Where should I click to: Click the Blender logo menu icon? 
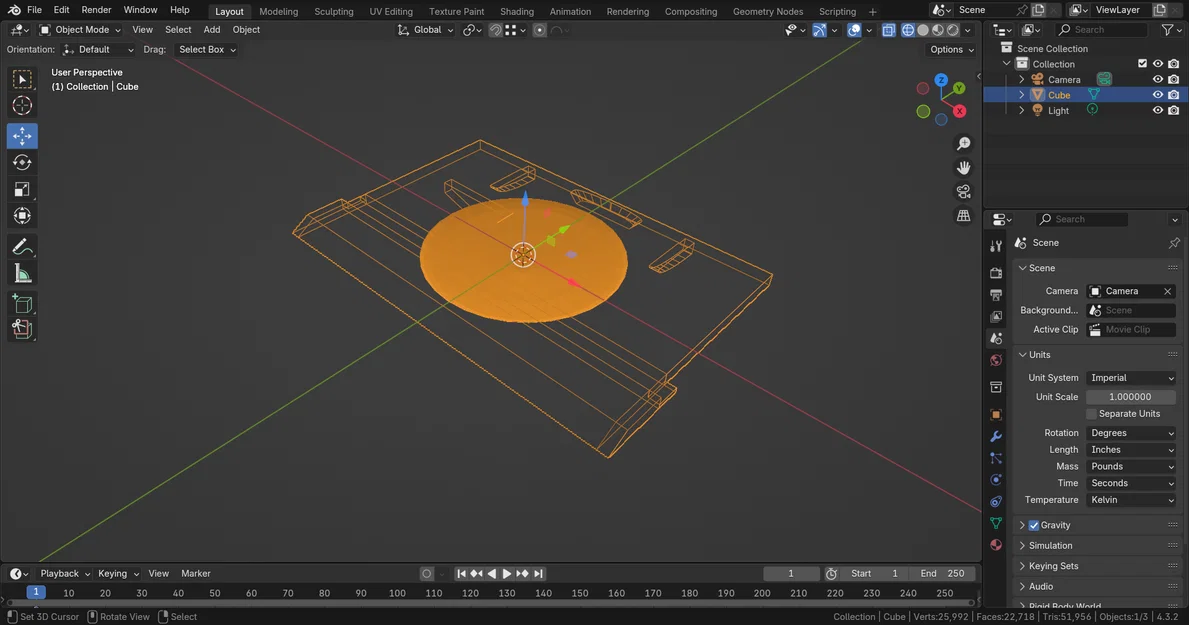point(14,10)
